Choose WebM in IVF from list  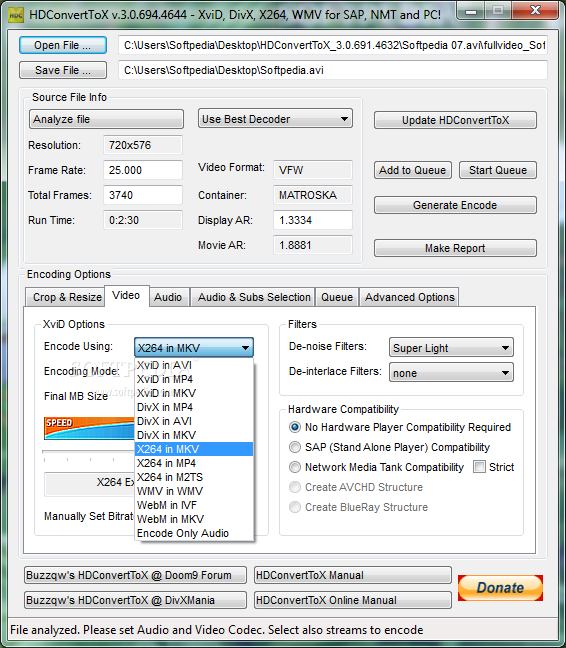194,505
